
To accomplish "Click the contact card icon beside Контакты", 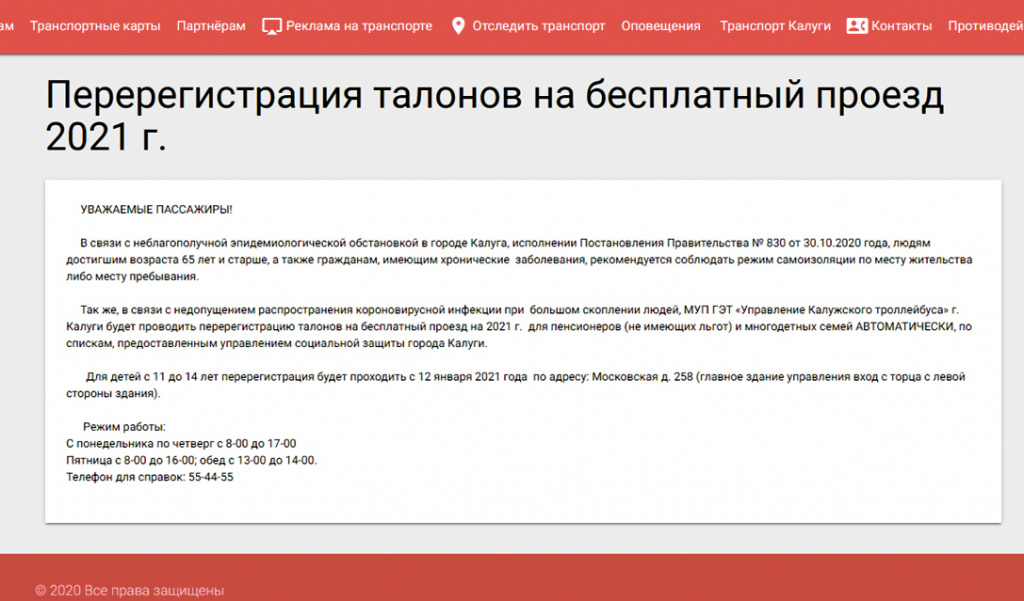I will [x=856, y=26].
